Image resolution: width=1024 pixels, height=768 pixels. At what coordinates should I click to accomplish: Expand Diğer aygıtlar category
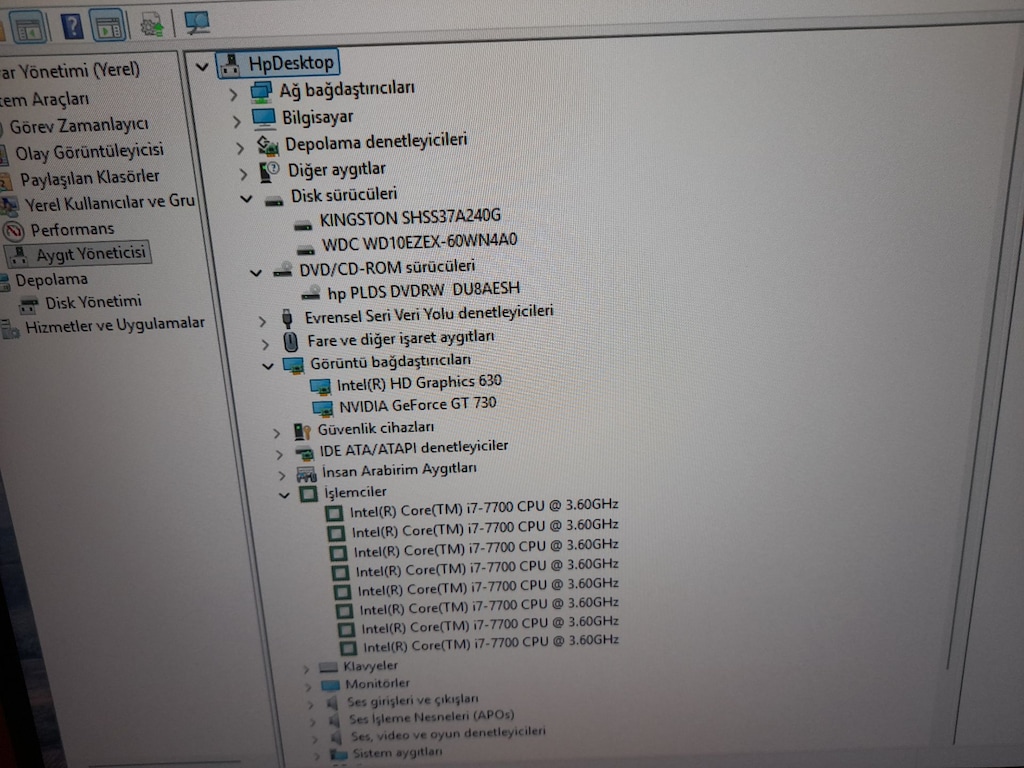(243, 174)
